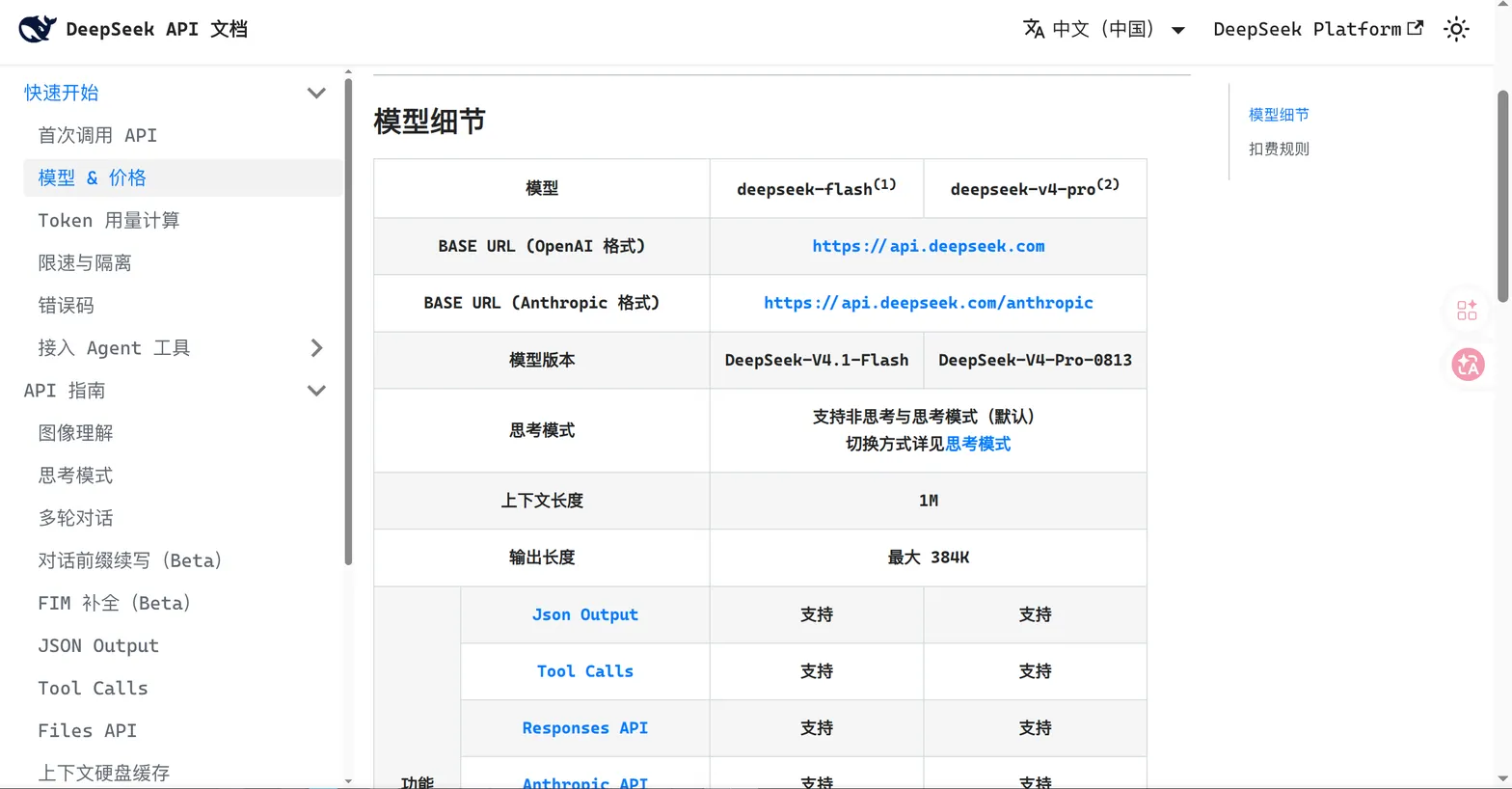The width and height of the screenshot is (1512, 789).
Task: Click the 模型细节 heading
Action: 429,122
